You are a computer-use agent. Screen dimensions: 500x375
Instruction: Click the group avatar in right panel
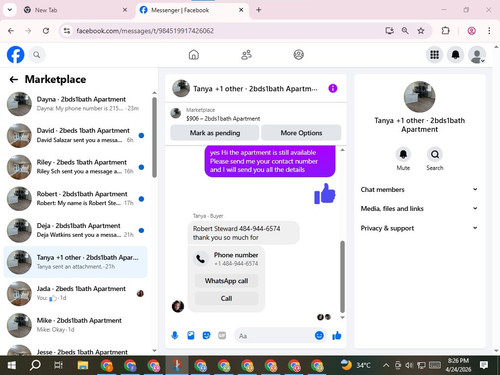coord(419,97)
